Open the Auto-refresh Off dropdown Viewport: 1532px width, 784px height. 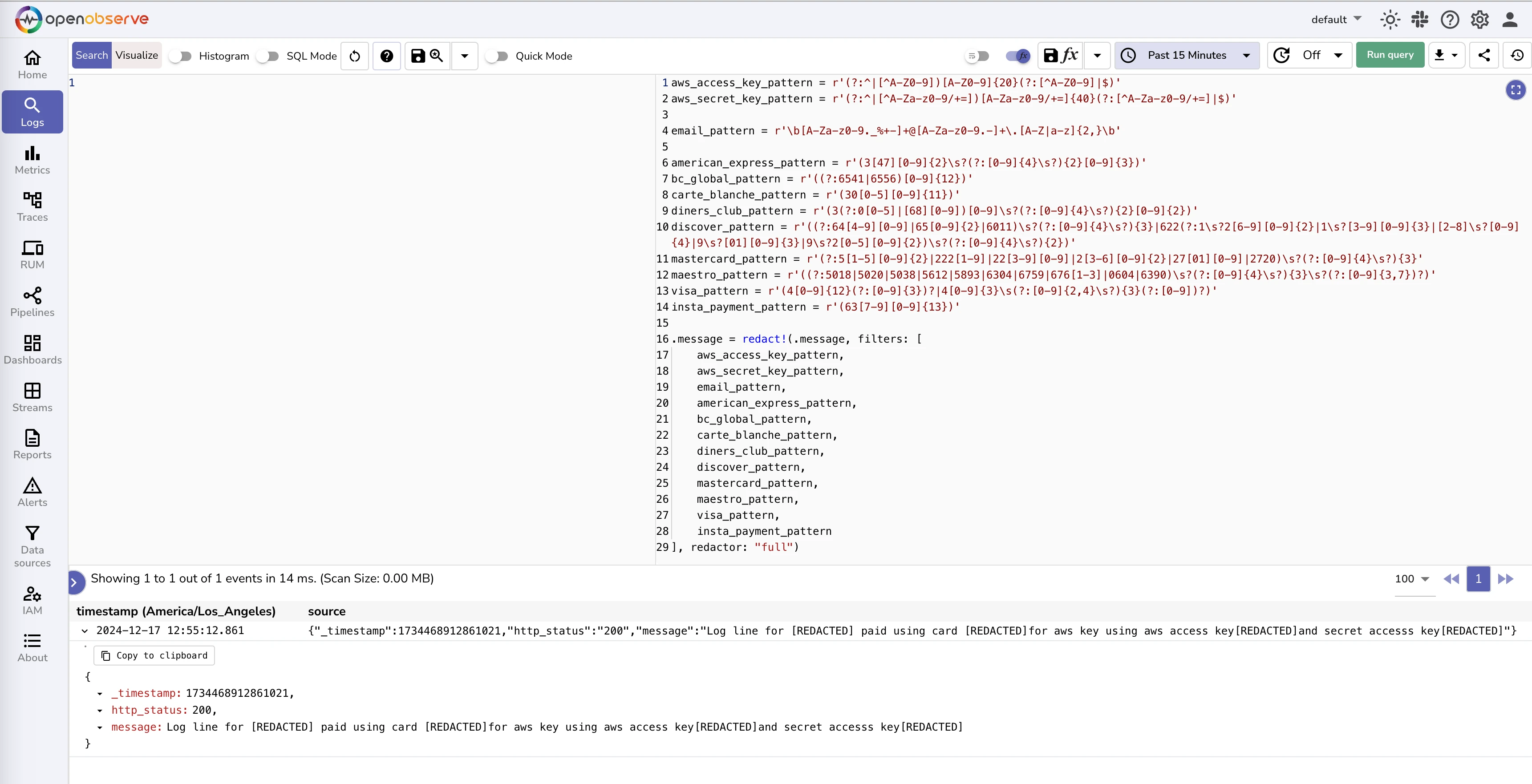point(1320,55)
